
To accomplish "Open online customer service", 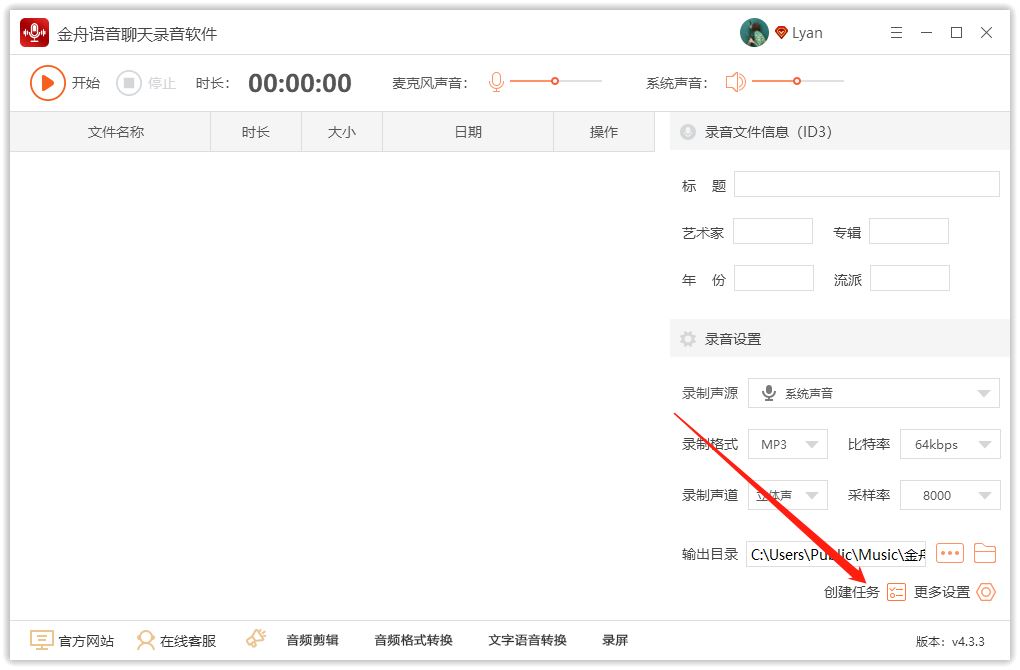I will [x=177, y=640].
